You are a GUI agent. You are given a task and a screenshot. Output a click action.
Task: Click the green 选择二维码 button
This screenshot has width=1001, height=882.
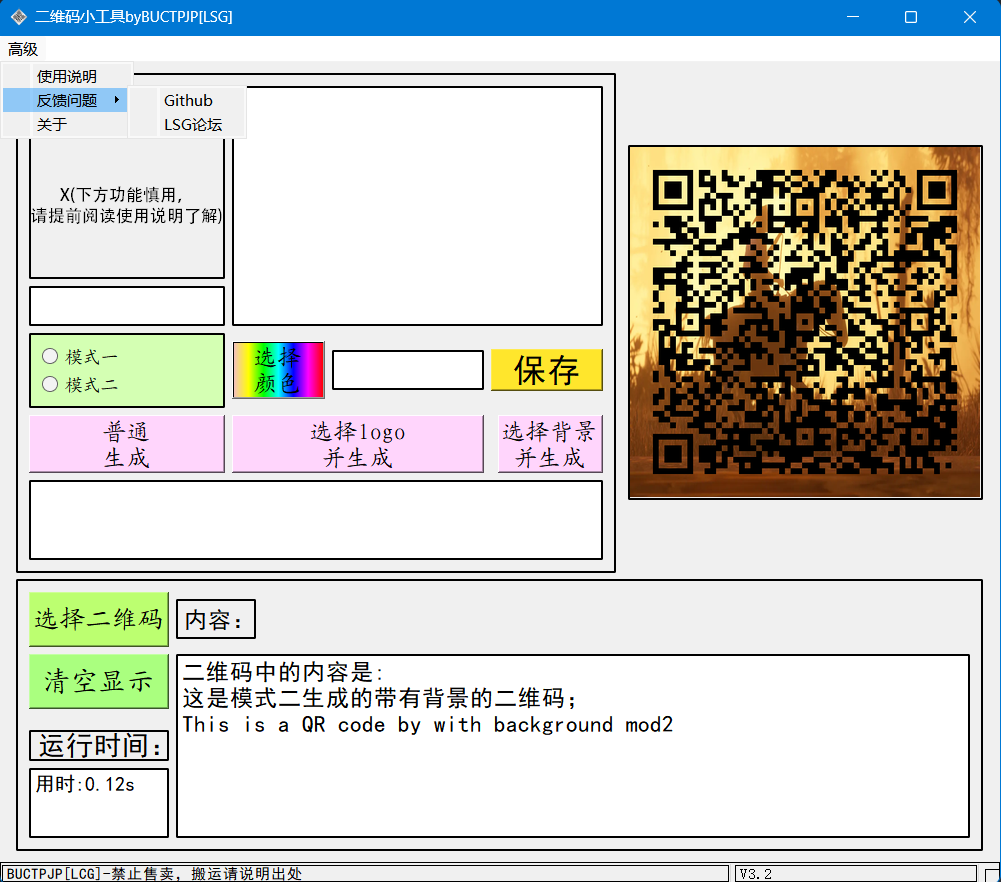[99, 619]
